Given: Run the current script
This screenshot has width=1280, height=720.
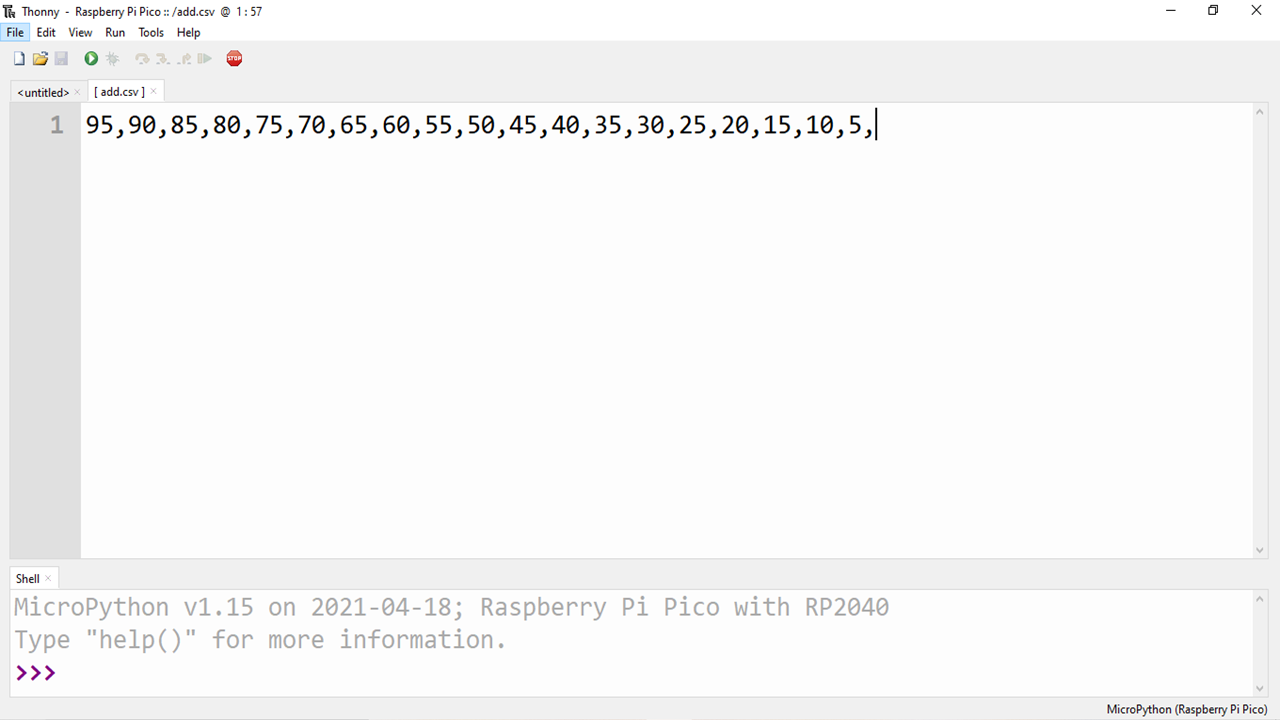Looking at the screenshot, I should pos(90,58).
